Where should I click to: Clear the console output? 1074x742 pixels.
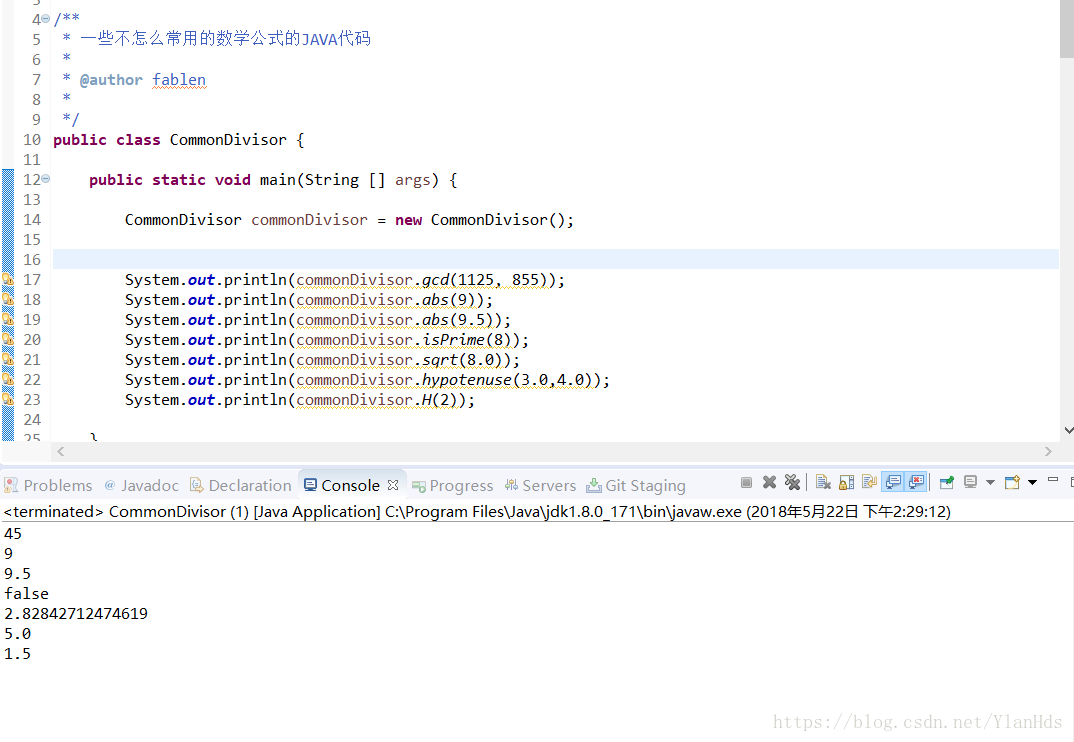point(823,482)
